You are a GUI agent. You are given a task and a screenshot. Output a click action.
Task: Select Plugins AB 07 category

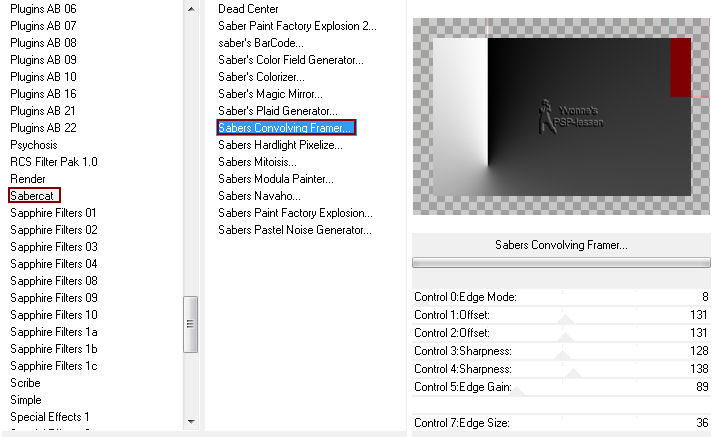pos(43,26)
